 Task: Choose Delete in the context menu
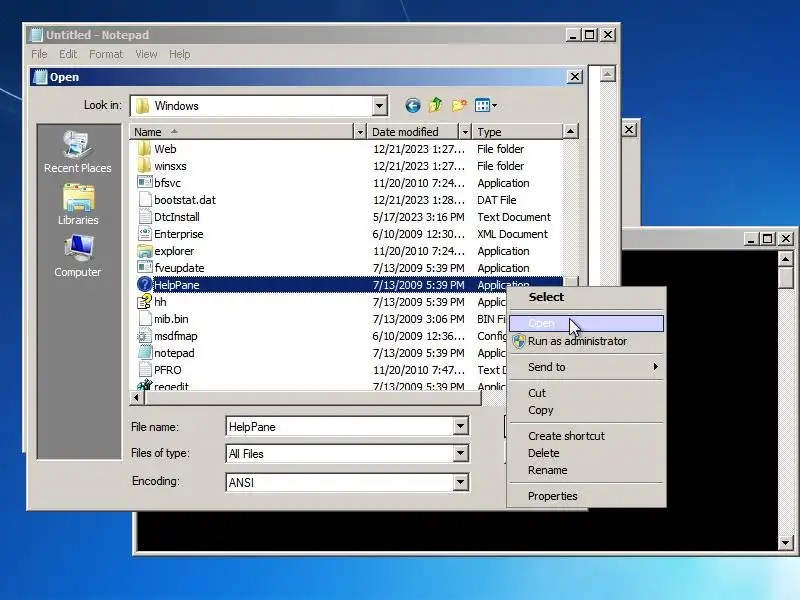tap(587, 453)
